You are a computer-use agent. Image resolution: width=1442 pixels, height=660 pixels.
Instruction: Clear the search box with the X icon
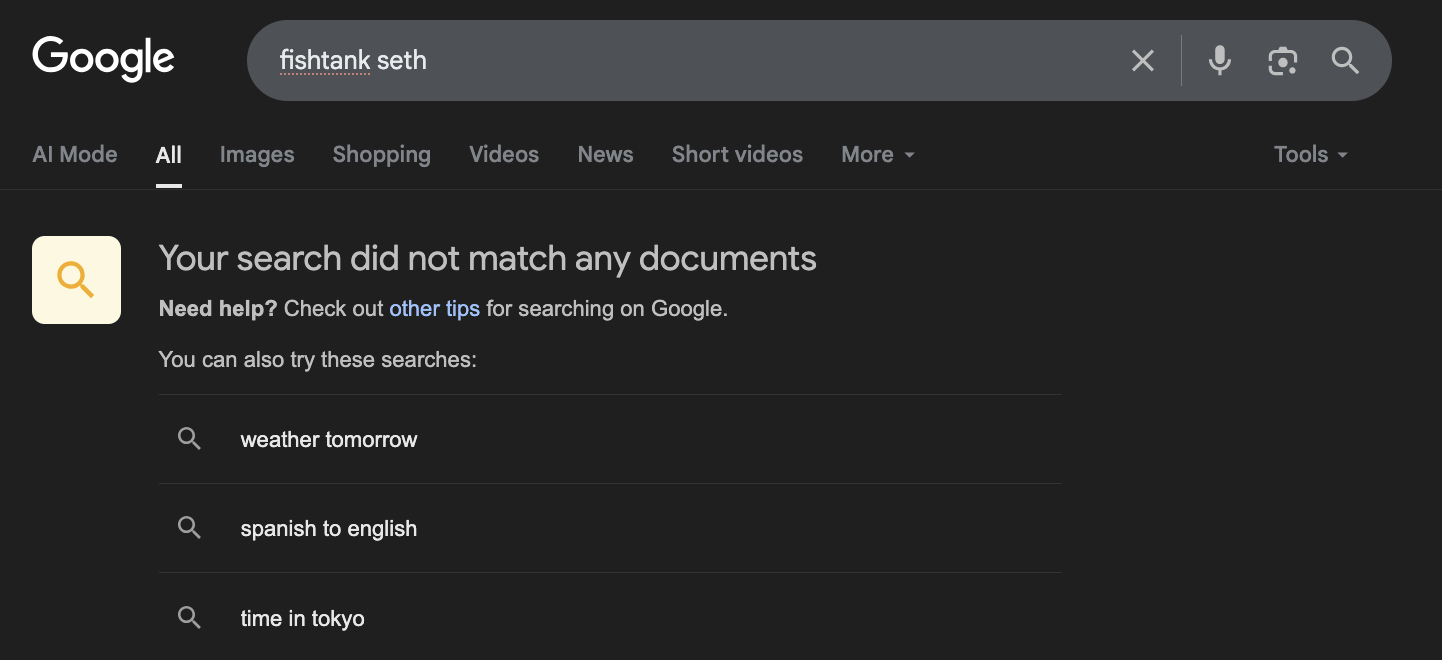pyautogui.click(x=1143, y=61)
